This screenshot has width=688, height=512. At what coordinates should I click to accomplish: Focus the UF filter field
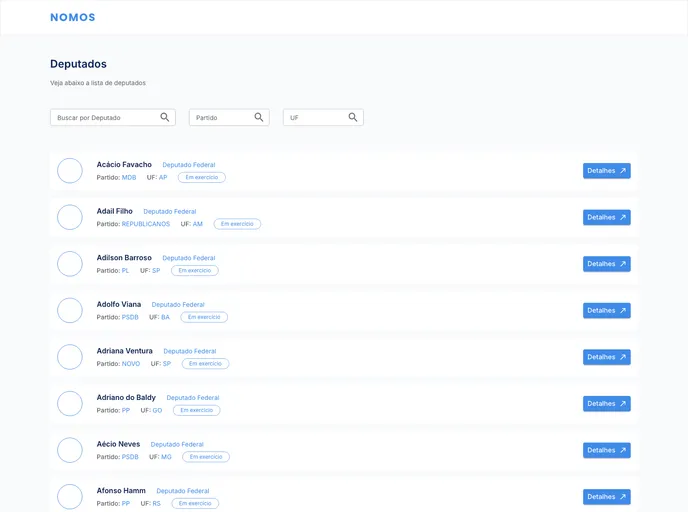(314, 118)
